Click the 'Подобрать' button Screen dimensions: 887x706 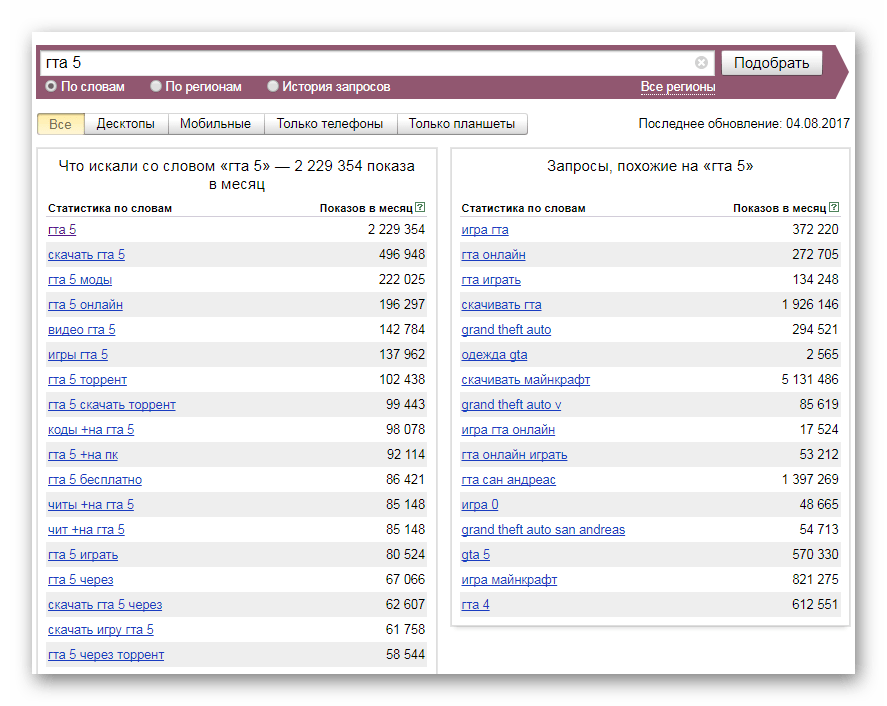772,63
